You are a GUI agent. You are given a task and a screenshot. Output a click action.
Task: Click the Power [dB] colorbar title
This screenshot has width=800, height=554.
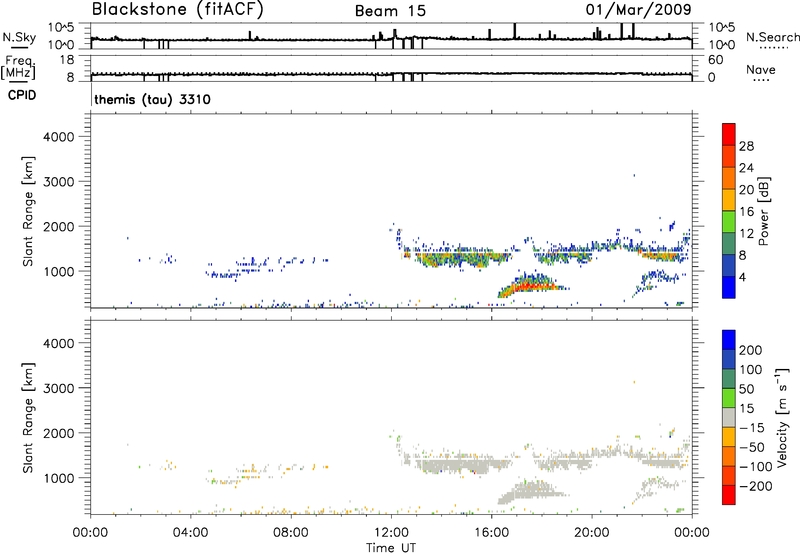coord(763,211)
